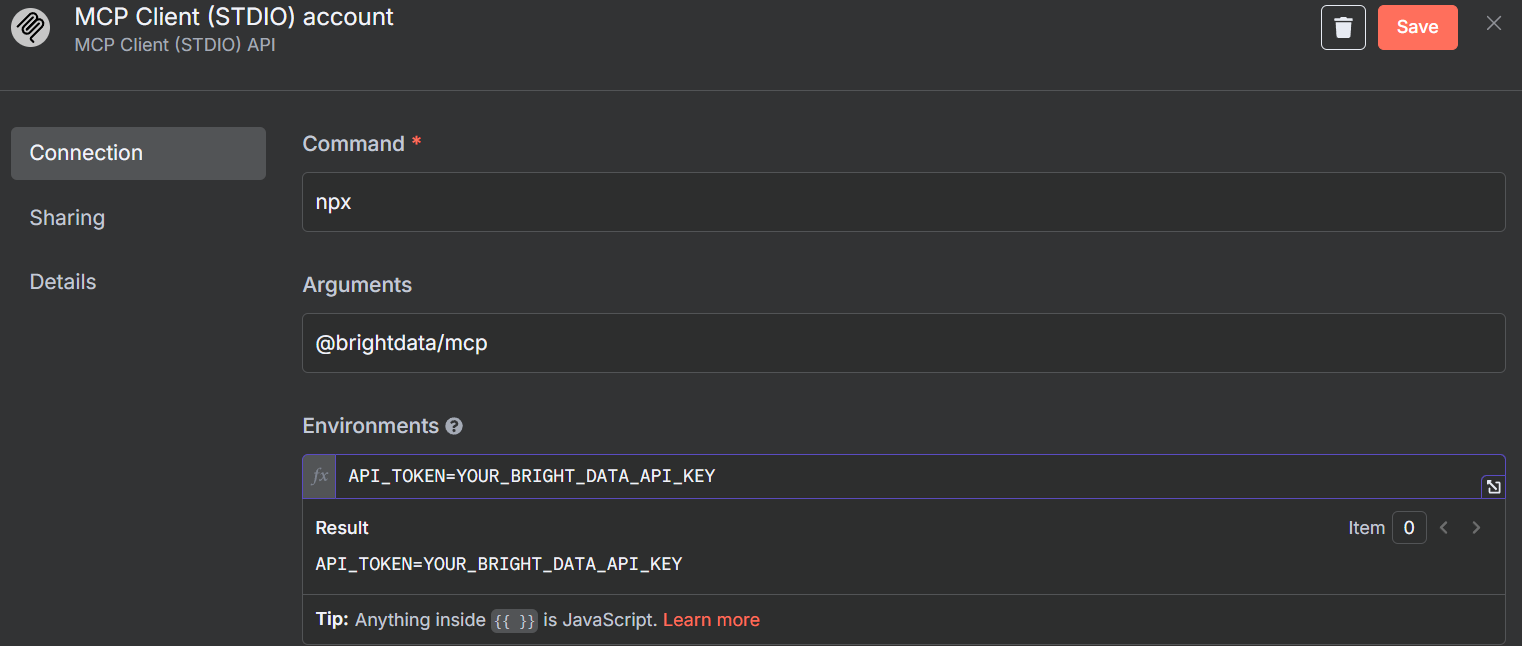Toggle the fx expression icon
Image resolution: width=1522 pixels, height=646 pixels.
[x=320, y=477]
